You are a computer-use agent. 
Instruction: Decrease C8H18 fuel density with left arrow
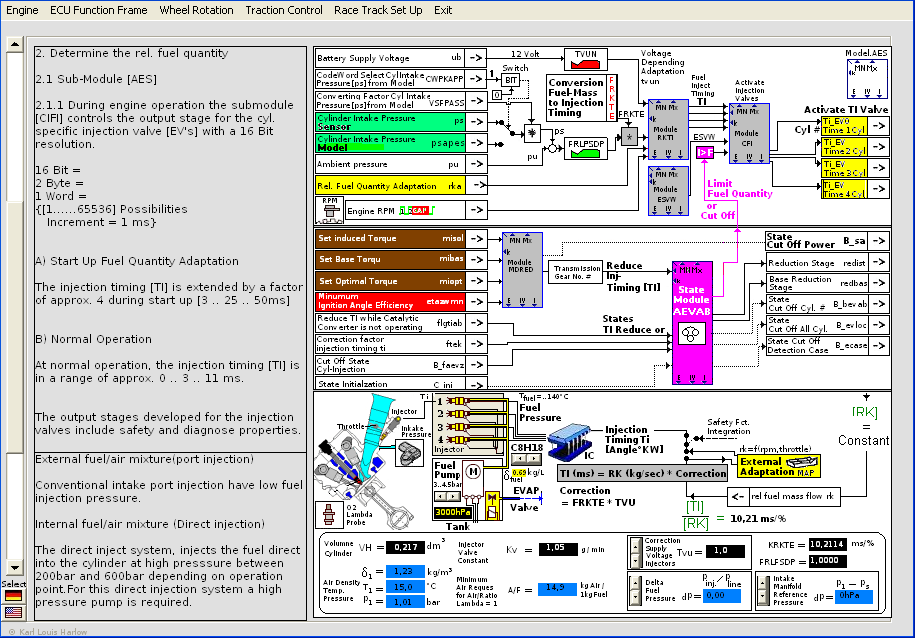(519, 459)
